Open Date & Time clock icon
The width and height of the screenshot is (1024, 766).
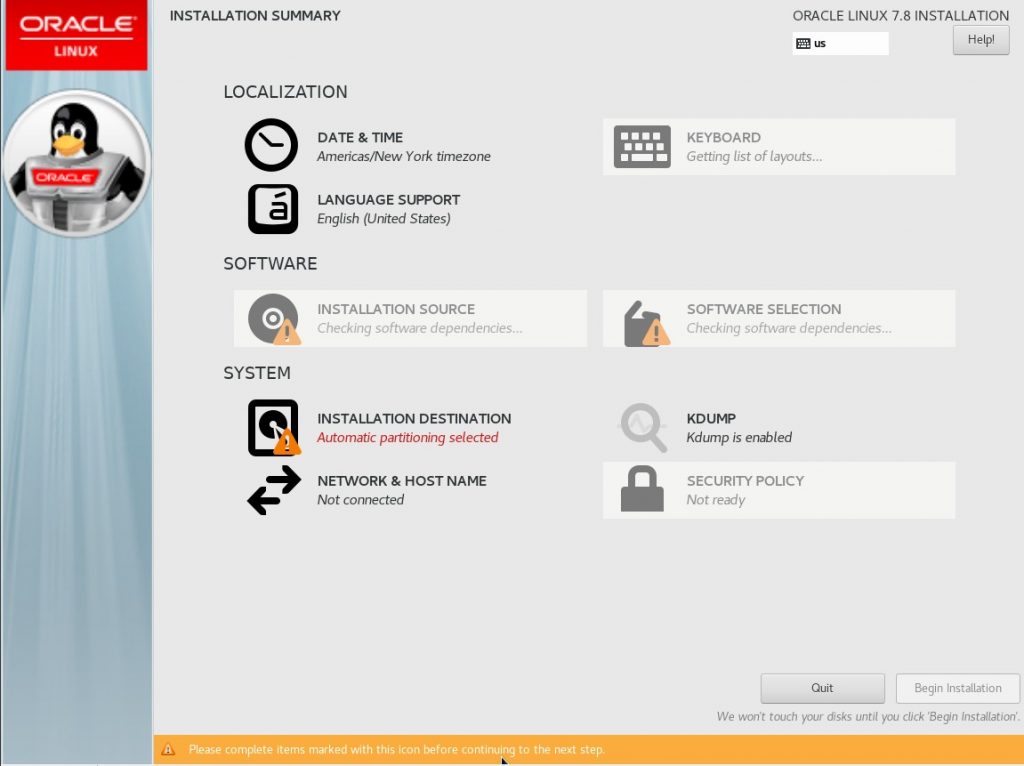(x=271, y=145)
